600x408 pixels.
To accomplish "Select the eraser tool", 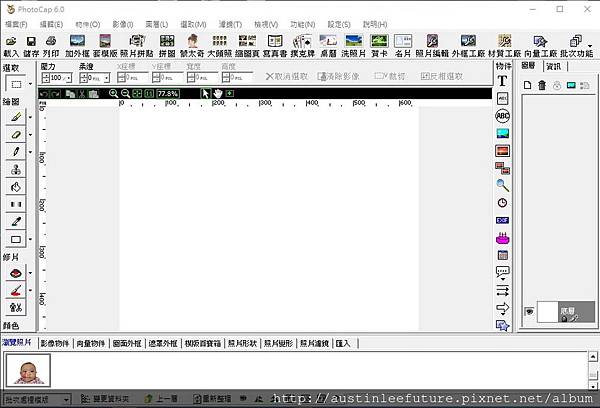I will pos(16,134).
